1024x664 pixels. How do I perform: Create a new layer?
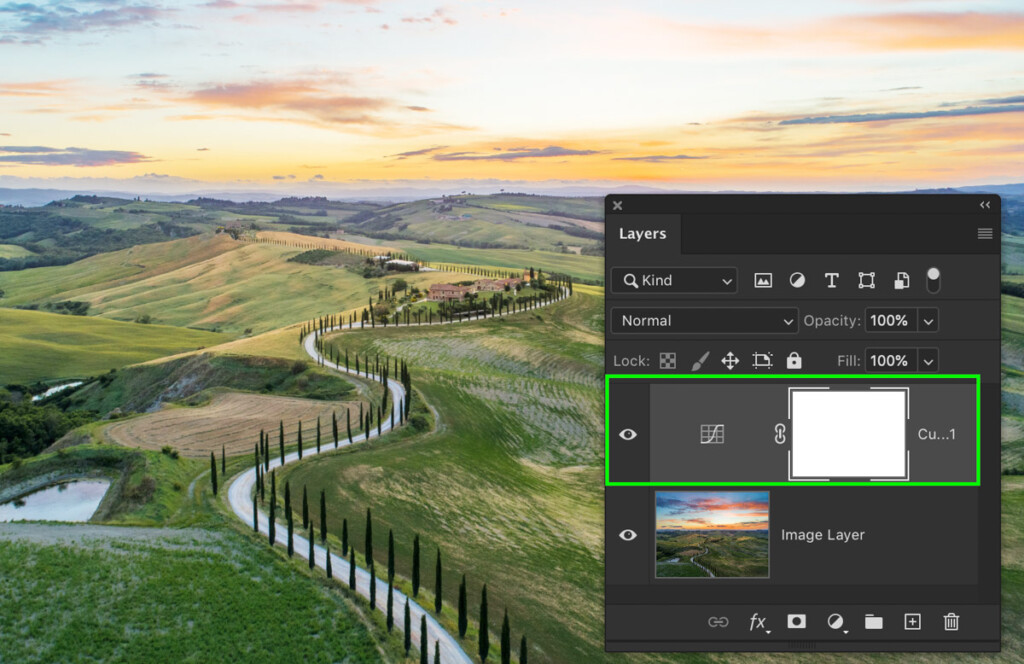912,622
